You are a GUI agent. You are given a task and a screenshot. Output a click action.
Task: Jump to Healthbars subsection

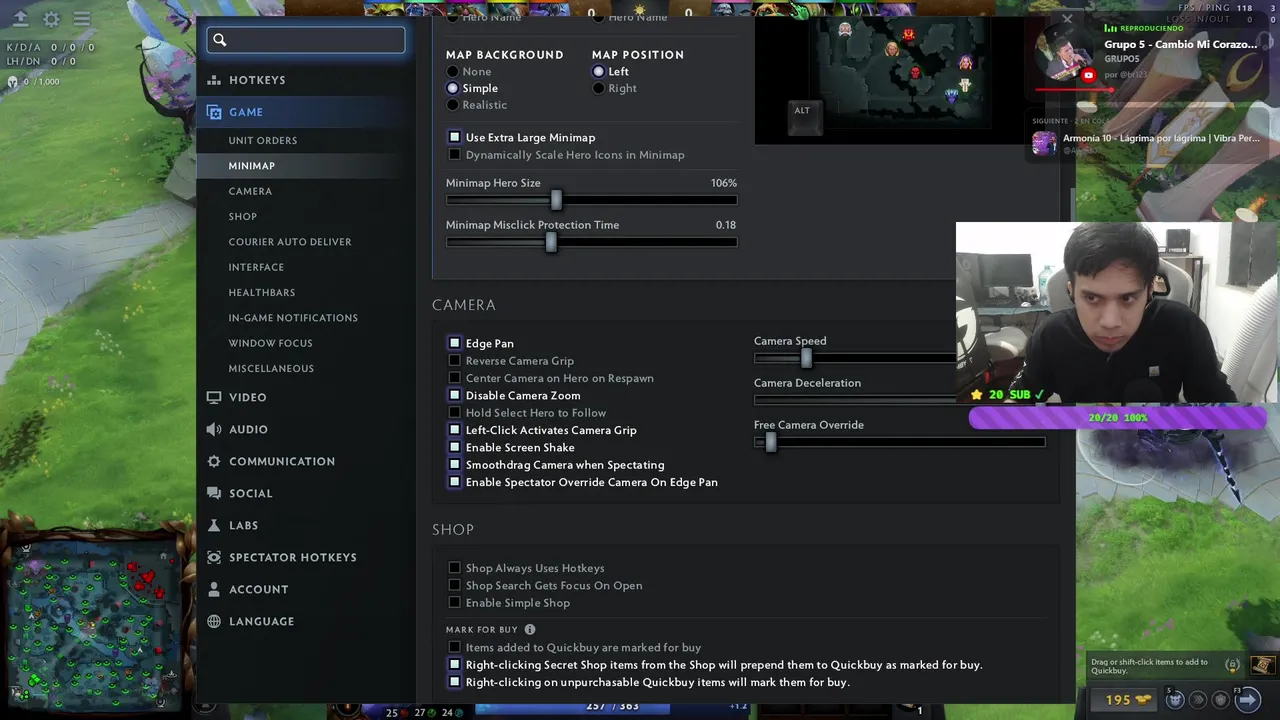click(x=262, y=292)
